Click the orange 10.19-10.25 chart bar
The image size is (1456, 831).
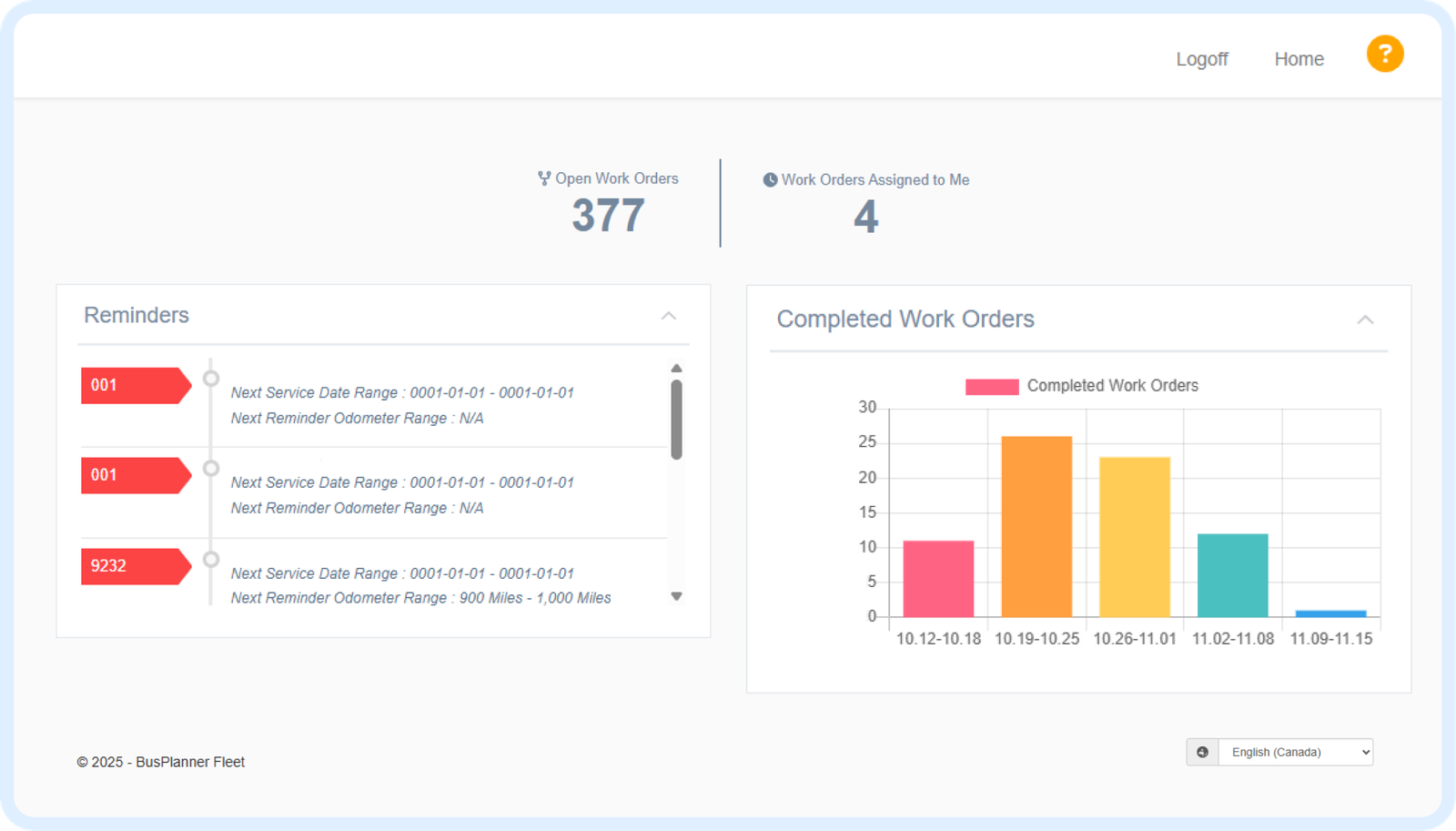coord(1036,526)
